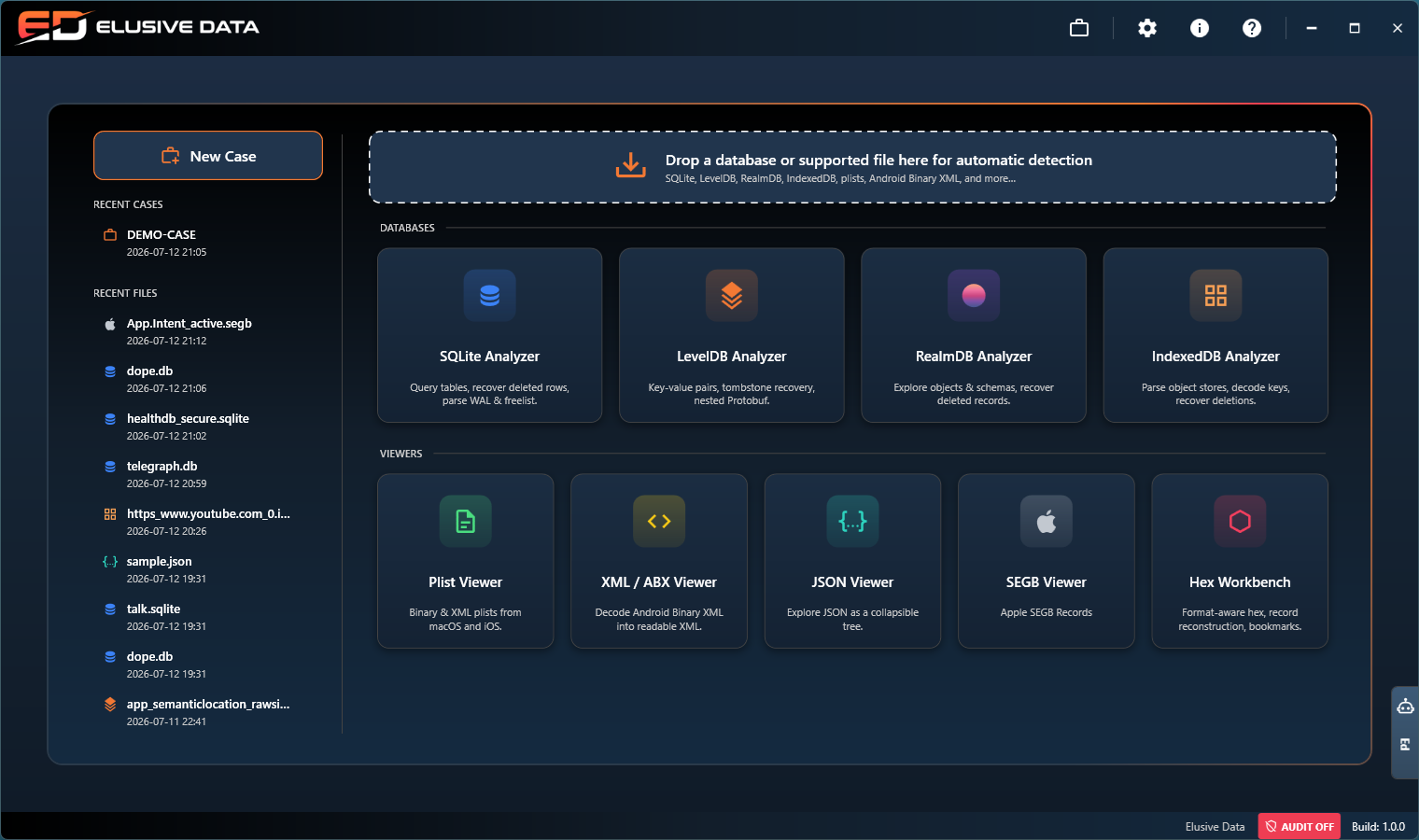Click Build: 1.0.0 in status bar
The width and height of the screenshot is (1419, 840).
point(1378,827)
